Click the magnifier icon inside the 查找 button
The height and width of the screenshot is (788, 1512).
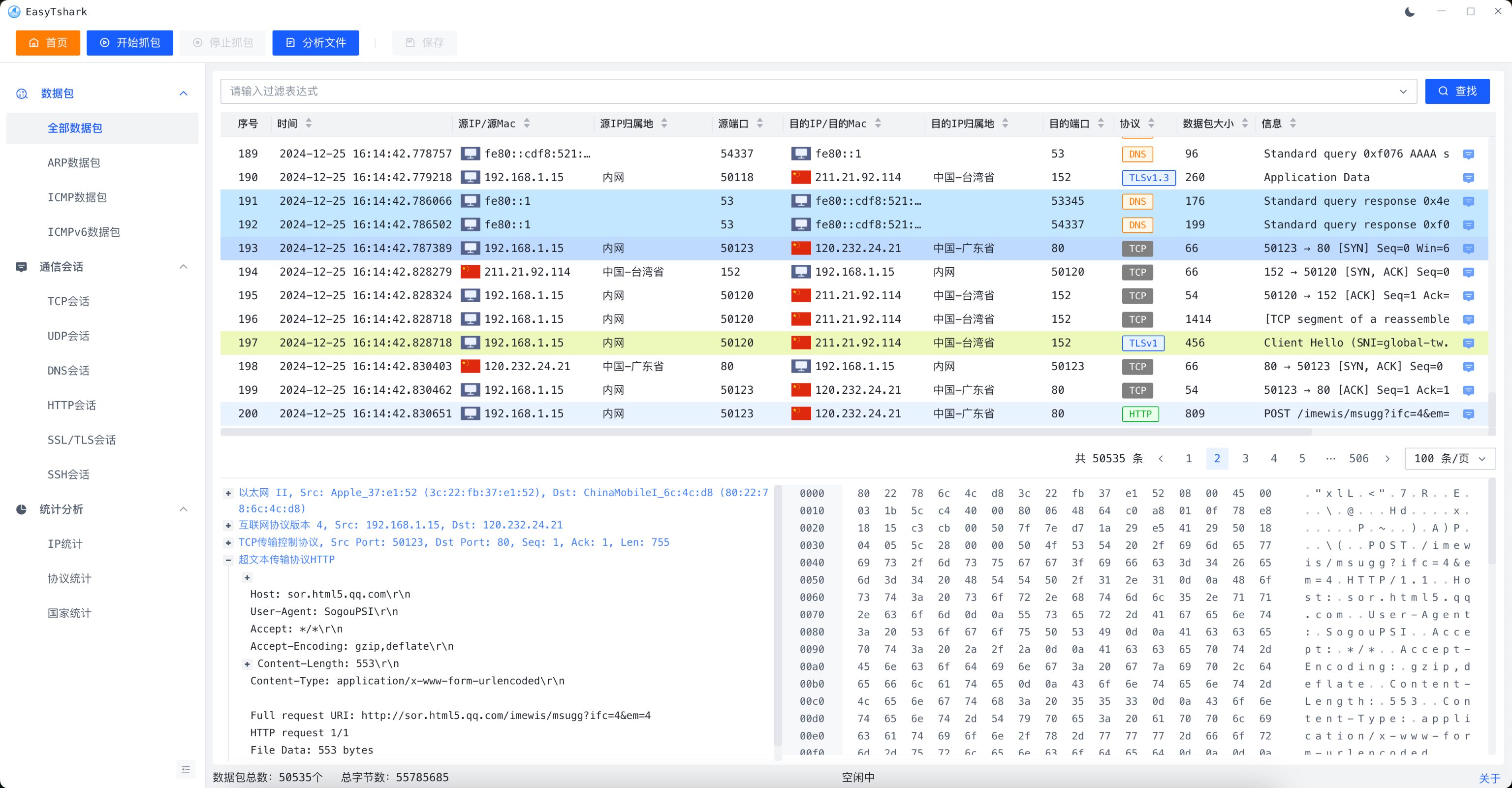(x=1445, y=91)
